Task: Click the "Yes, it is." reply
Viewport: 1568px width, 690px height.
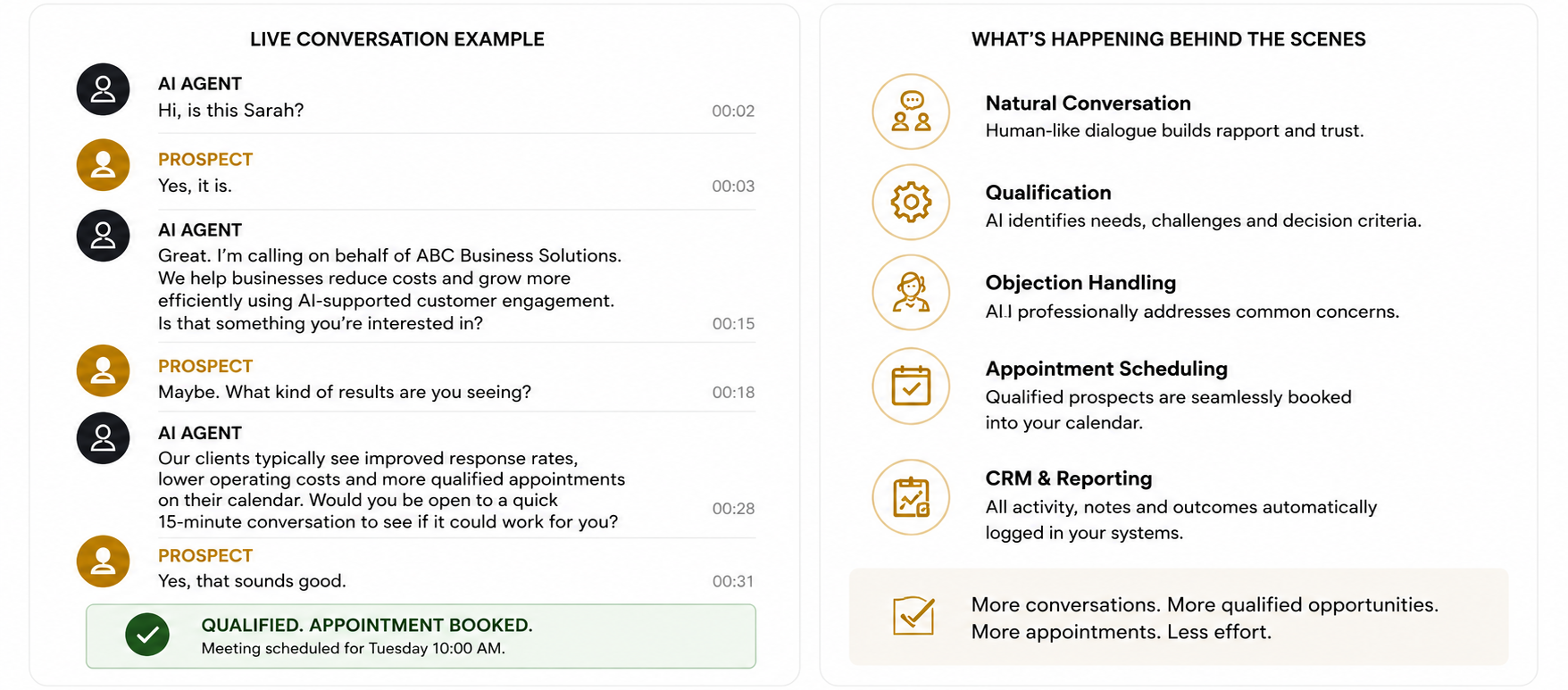Action: click(x=195, y=186)
